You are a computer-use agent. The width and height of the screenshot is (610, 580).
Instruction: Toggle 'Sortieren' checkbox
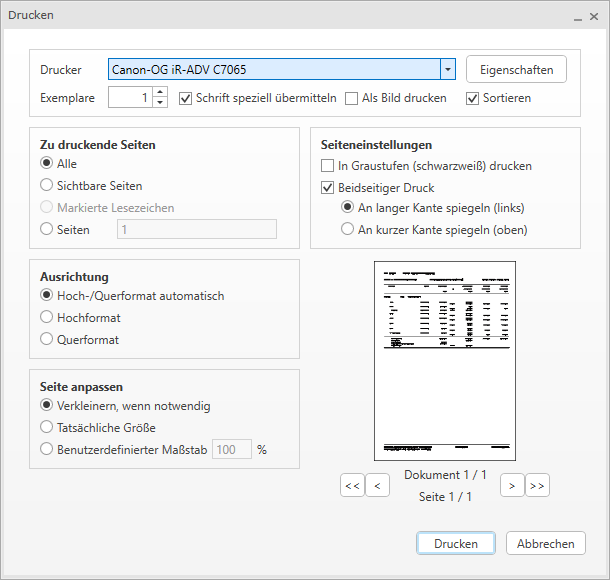pos(472,98)
